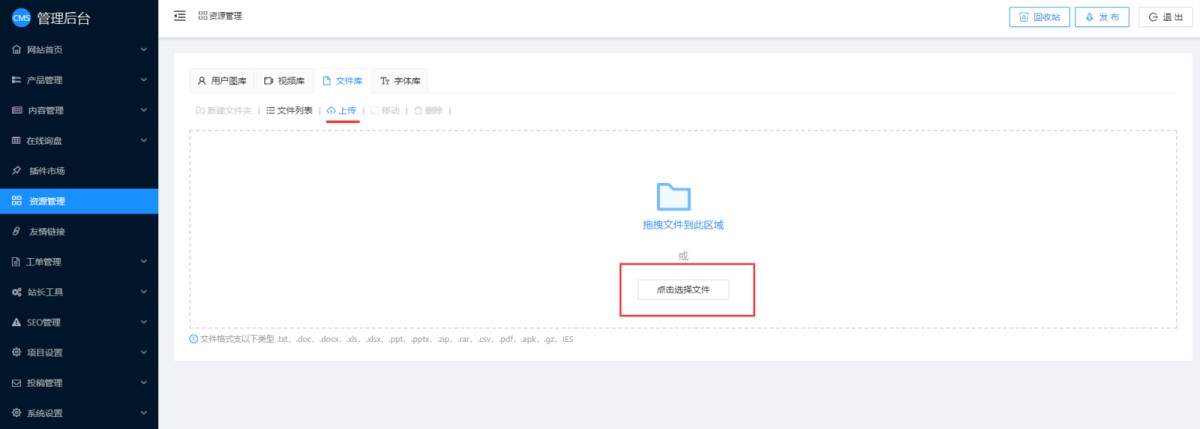Click the user icon on 用户图库 tab
Screen dimensions: 1200x429
point(201,80)
